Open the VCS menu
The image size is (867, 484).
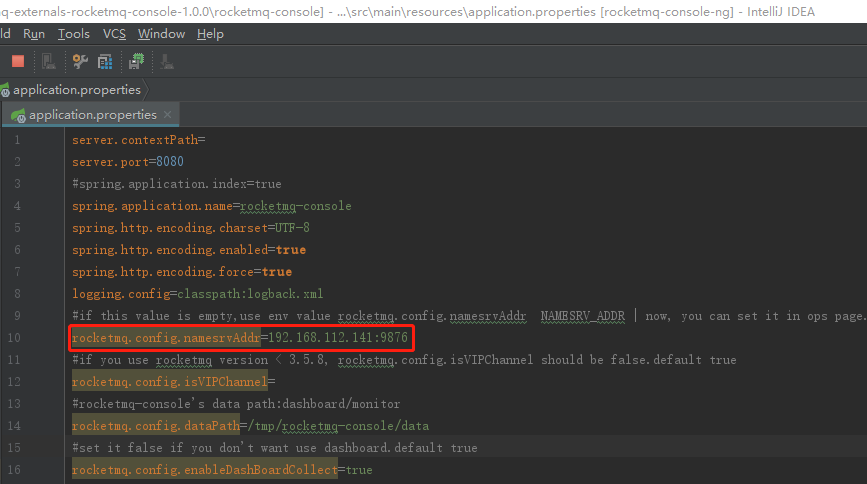[x=114, y=34]
